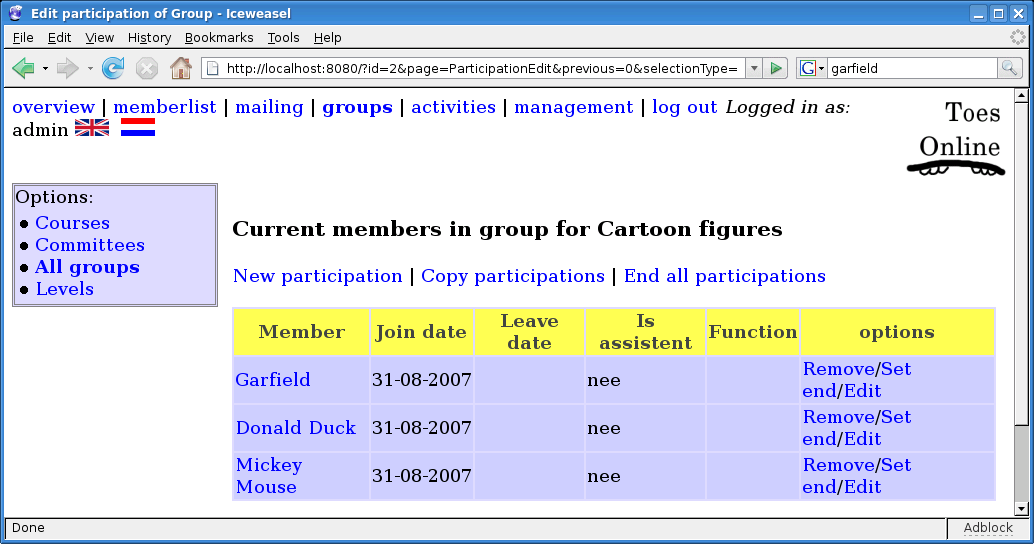Click the Back arrow in the browser toolbar
Screen dimensions: 1034x544
click(x=23, y=68)
